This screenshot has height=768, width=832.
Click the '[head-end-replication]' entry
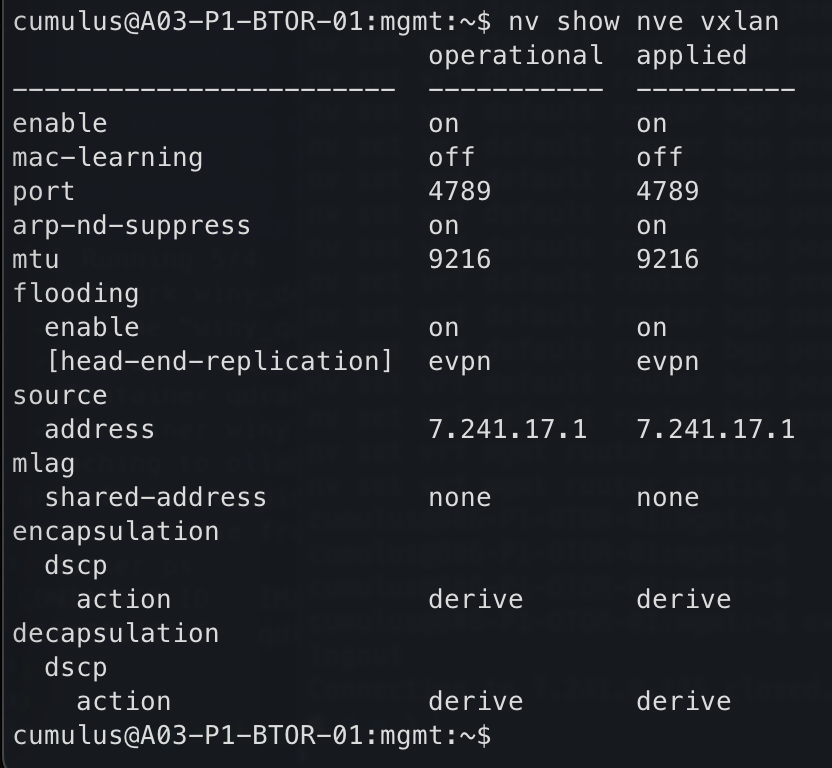tap(219, 361)
